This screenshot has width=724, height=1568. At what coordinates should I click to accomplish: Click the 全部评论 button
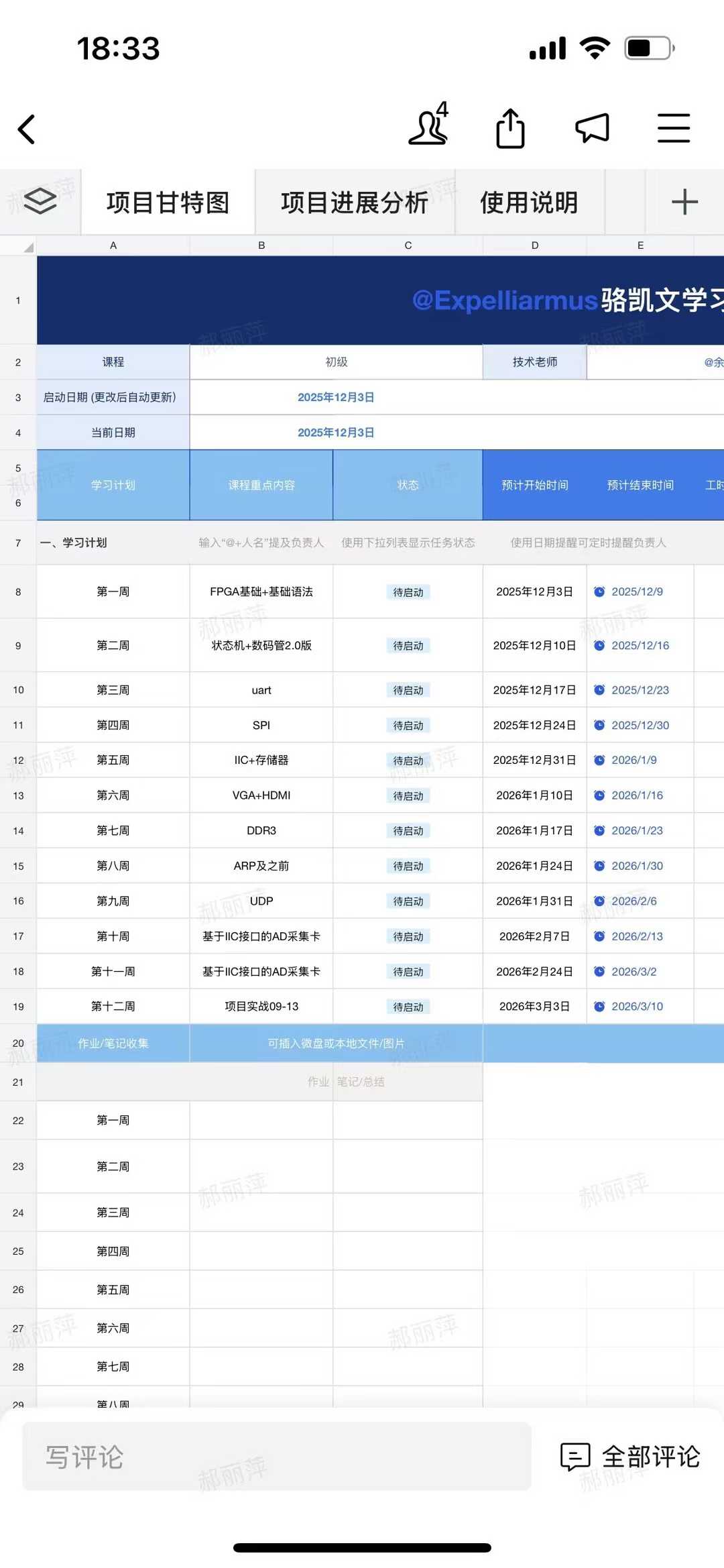point(630,1457)
